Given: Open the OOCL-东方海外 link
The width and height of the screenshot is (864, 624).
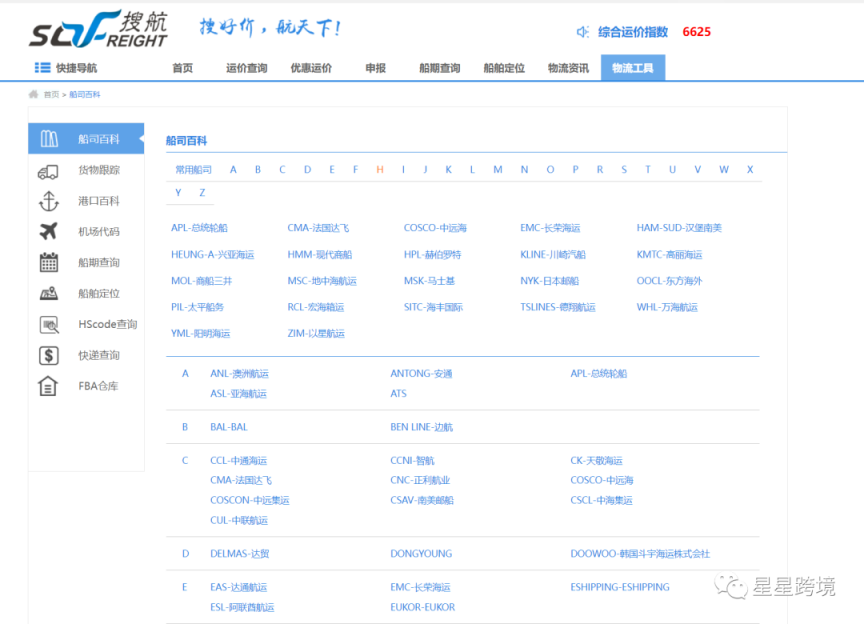Looking at the screenshot, I should (x=669, y=281).
